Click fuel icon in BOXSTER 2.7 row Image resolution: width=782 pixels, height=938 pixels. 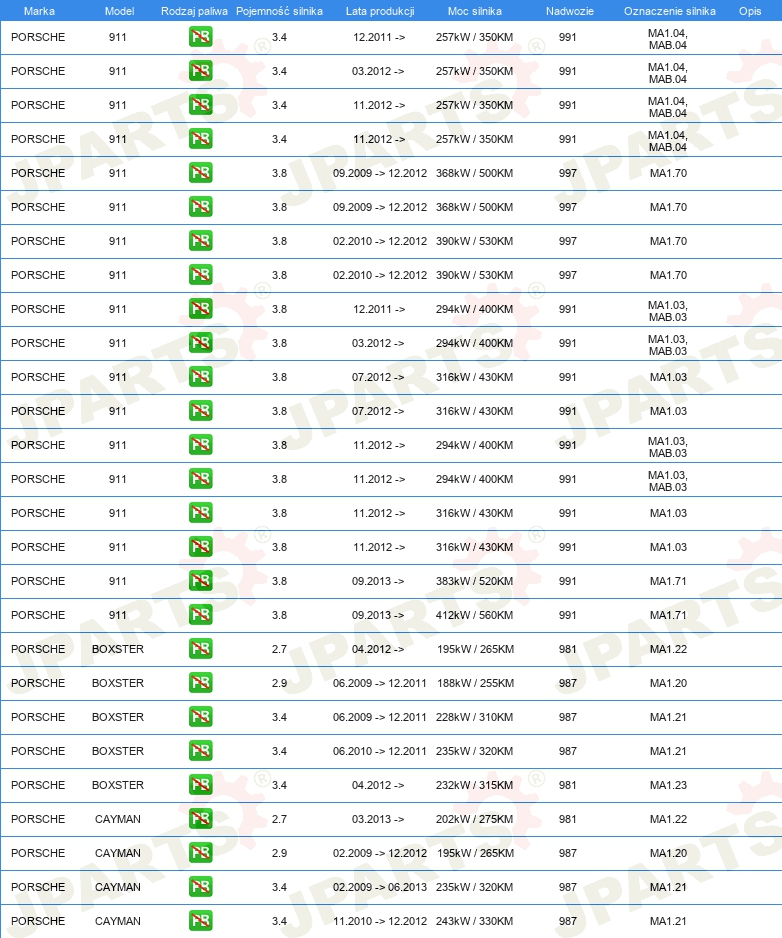(x=200, y=649)
